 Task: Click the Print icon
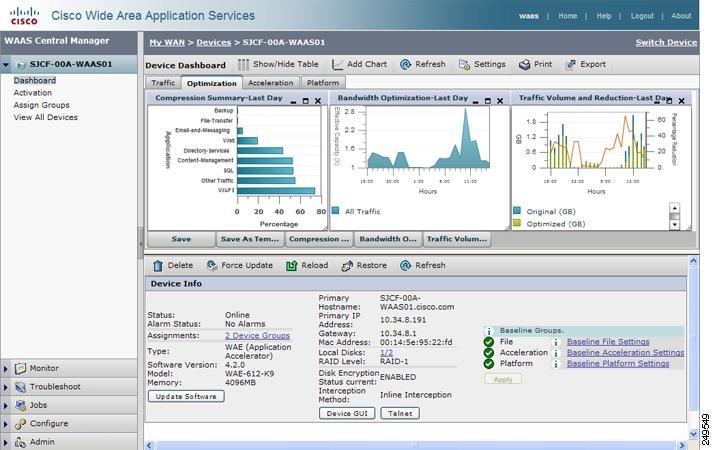pyautogui.click(x=524, y=65)
